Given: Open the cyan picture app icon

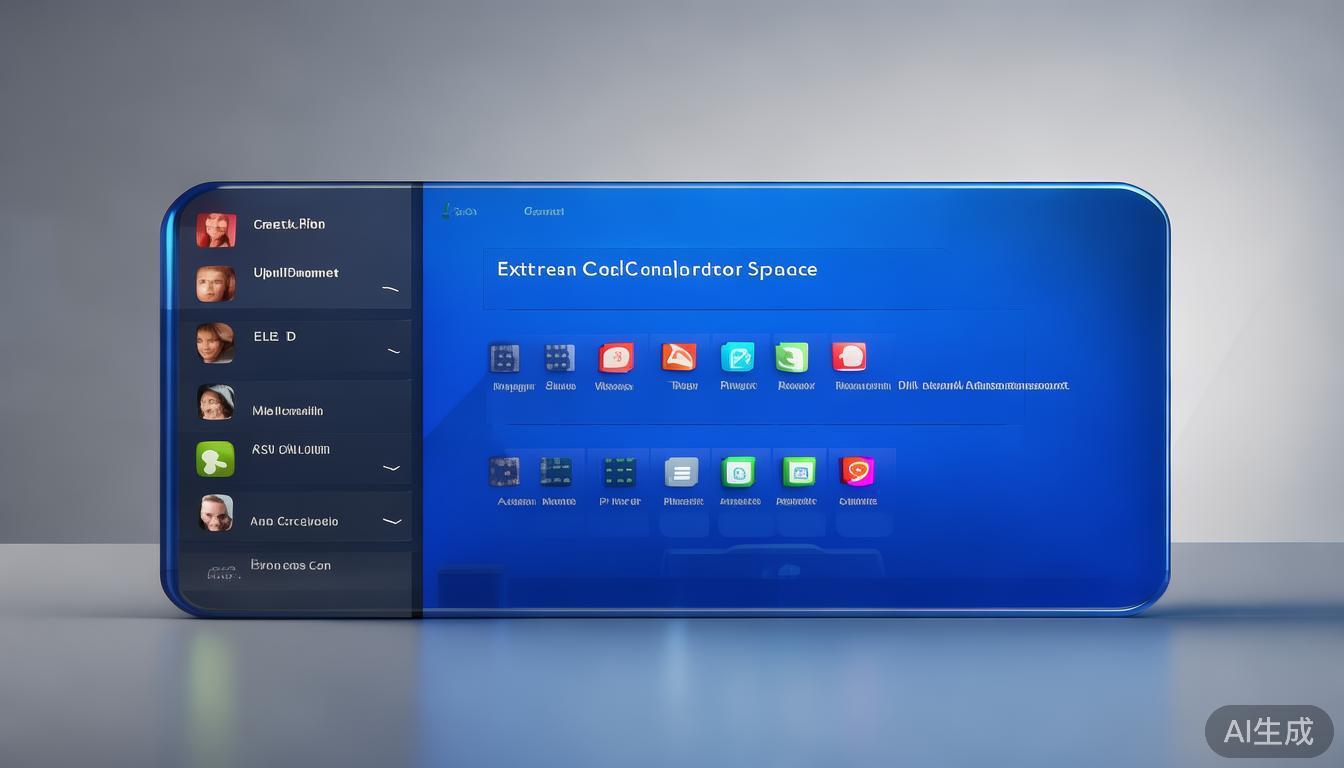Looking at the screenshot, I should tap(737, 357).
